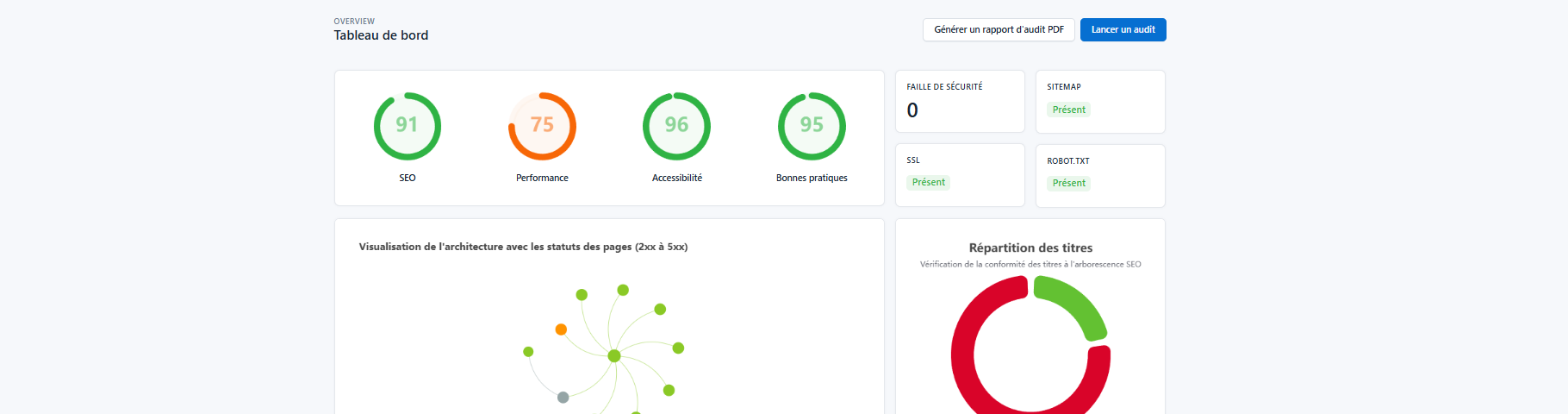Click the Sitemap 'Présent' status badge
Image resolution: width=1568 pixels, height=414 pixels.
coord(1068,110)
